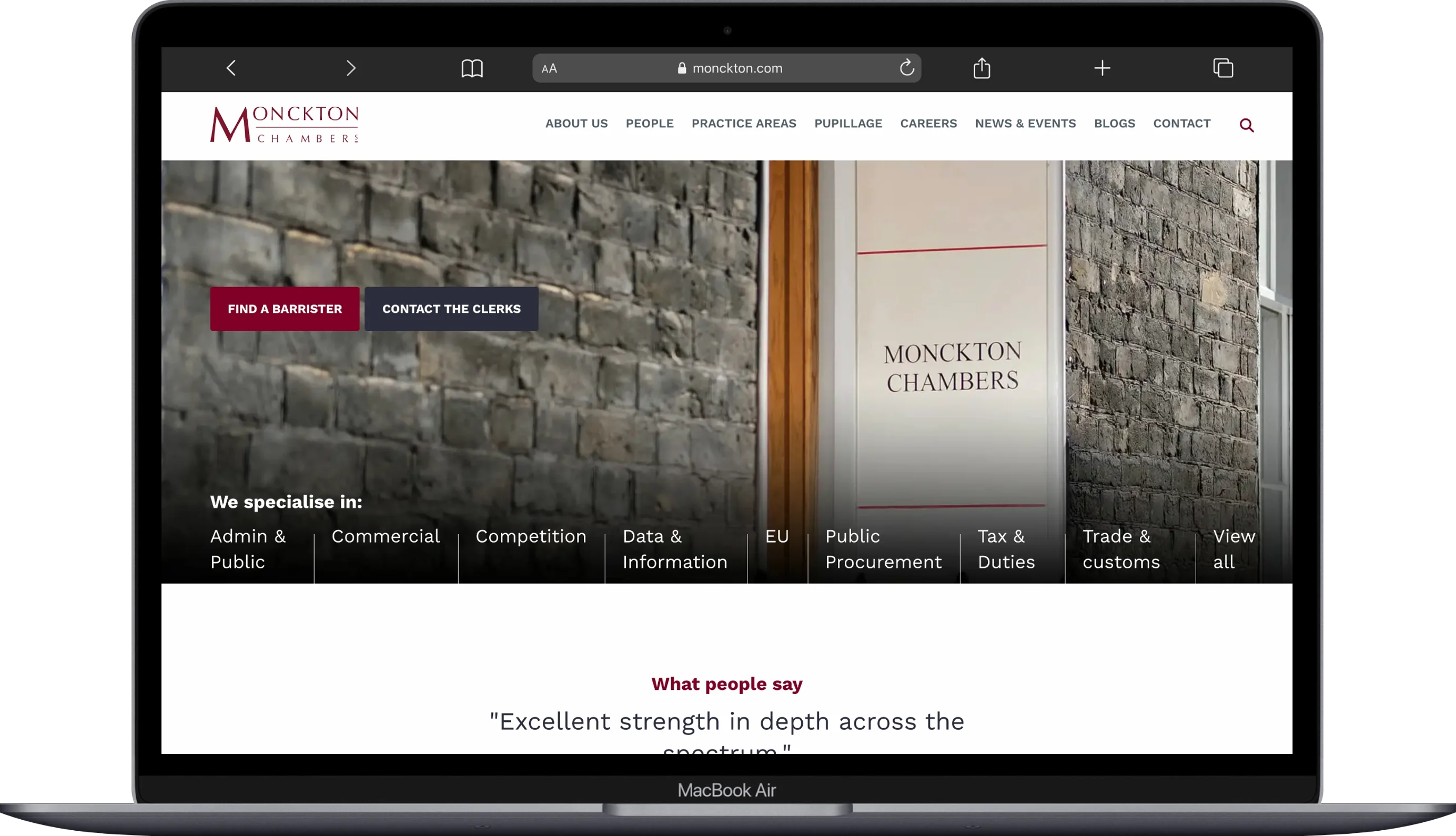The image size is (1456, 836).
Task: Open the share sheet icon
Action: (982, 68)
